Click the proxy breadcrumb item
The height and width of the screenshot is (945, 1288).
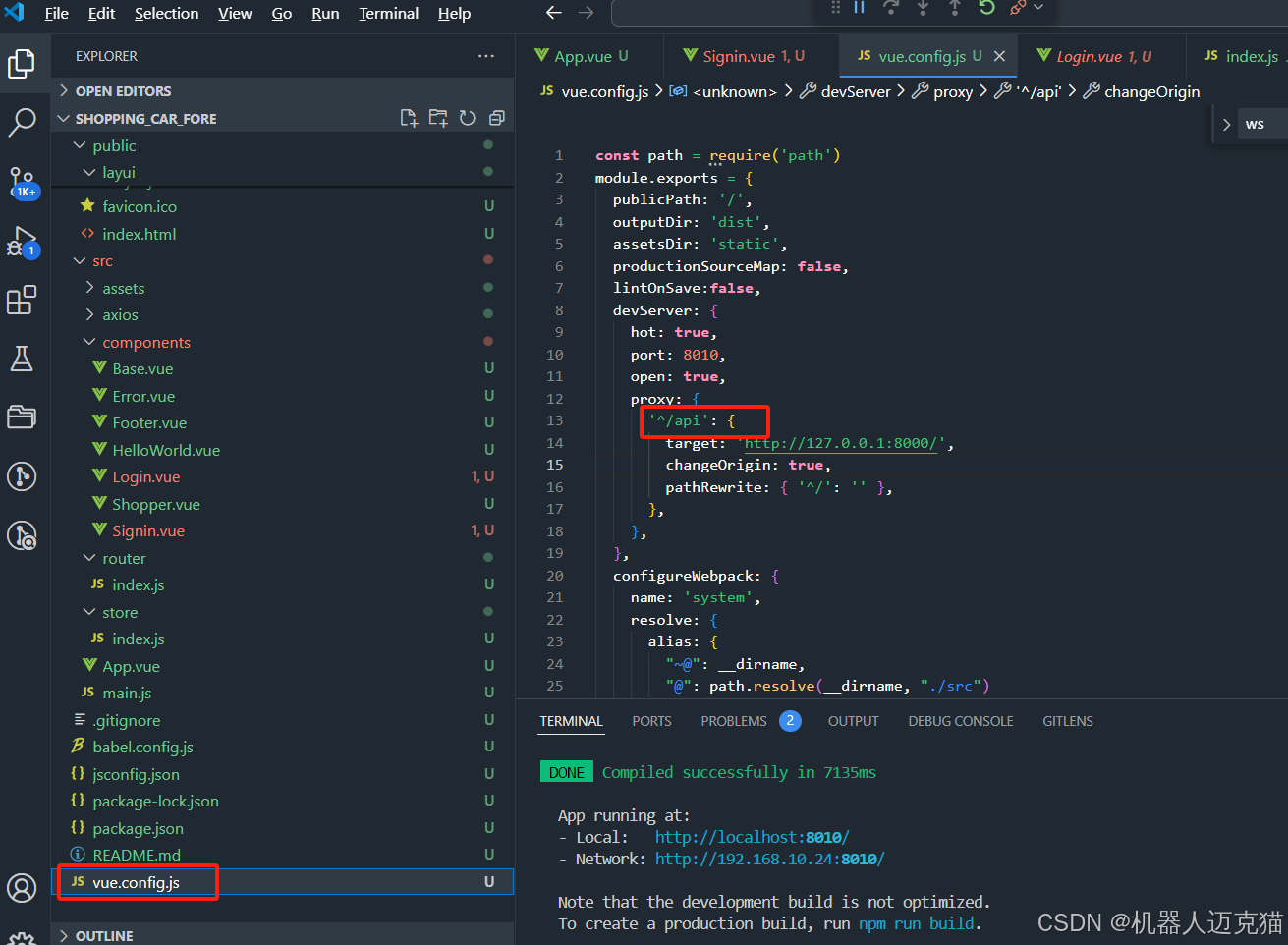click(x=952, y=91)
